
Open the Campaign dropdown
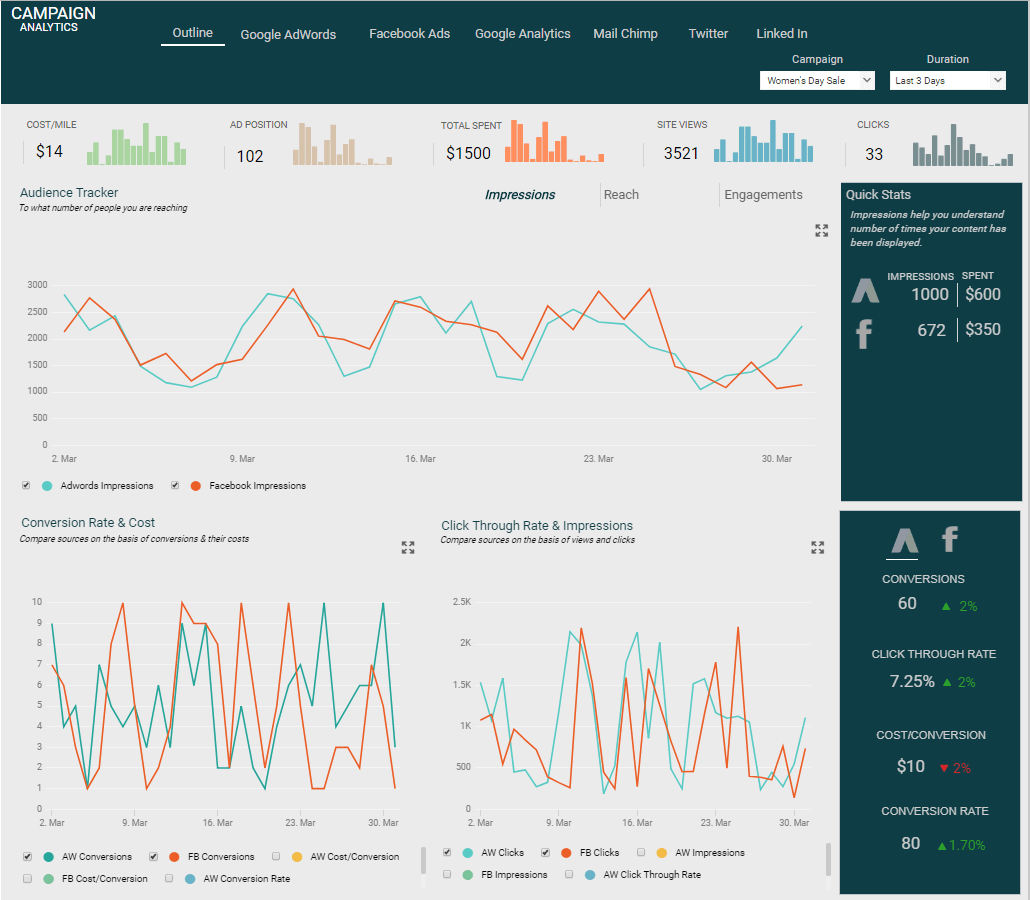817,81
